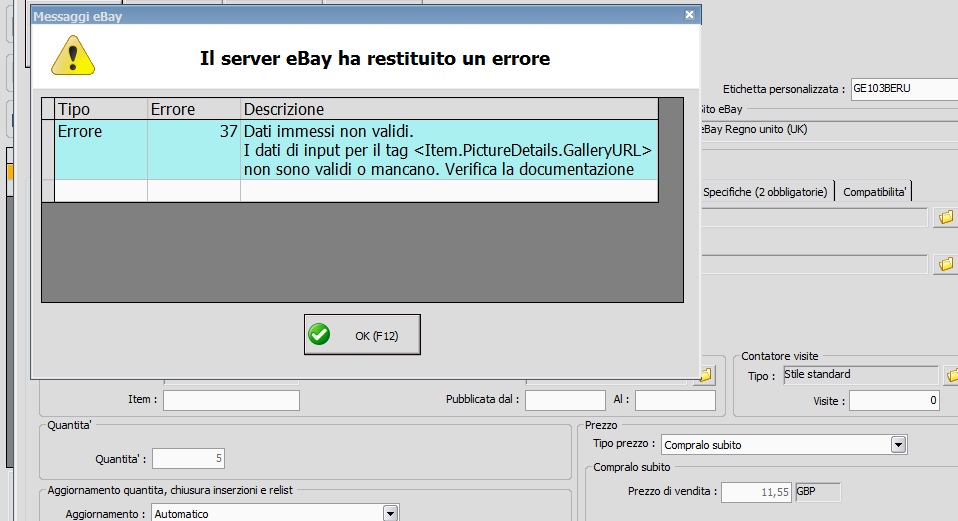Click the GBP currency field
The width and height of the screenshot is (958, 521).
click(817, 492)
